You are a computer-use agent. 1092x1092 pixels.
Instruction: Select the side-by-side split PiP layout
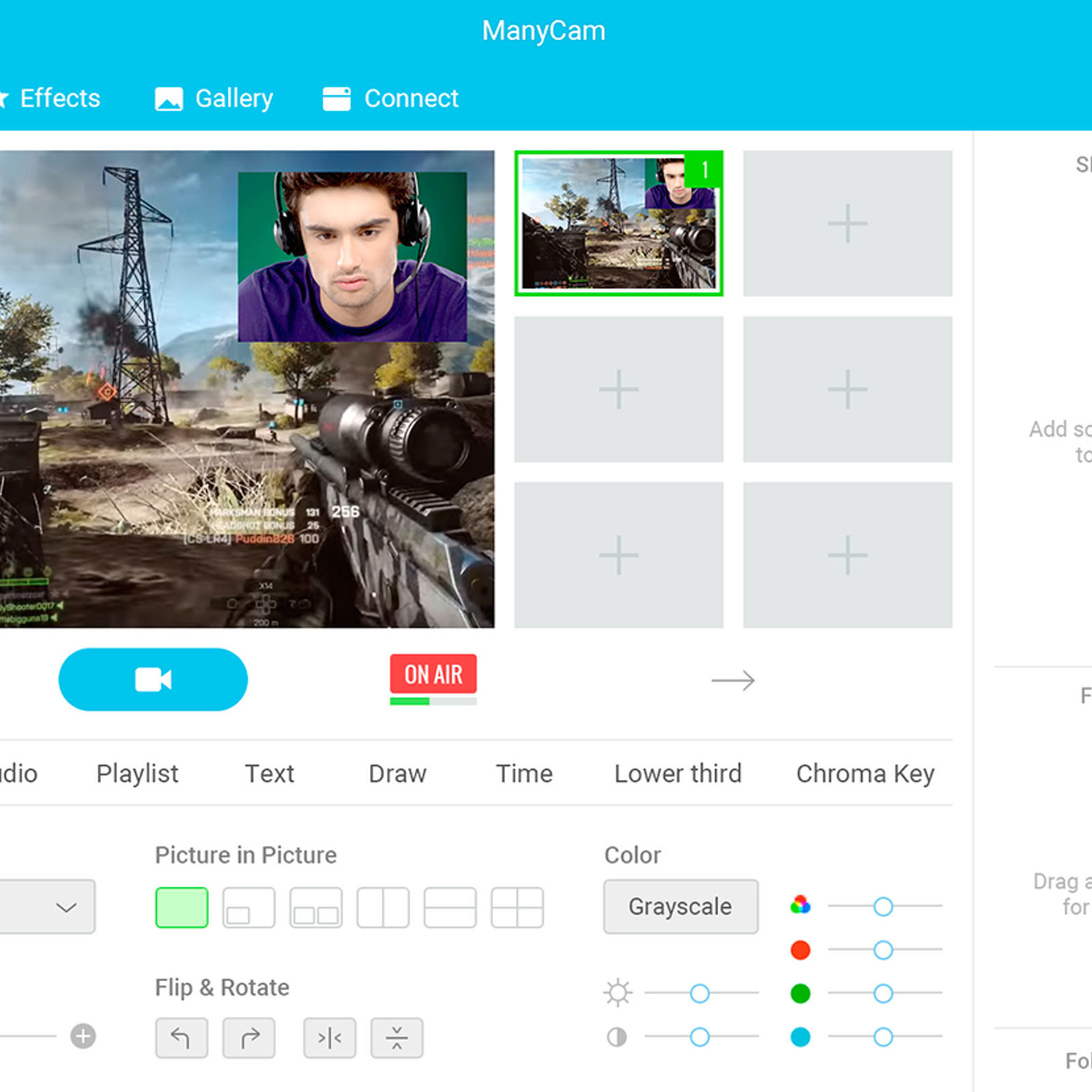(383, 907)
